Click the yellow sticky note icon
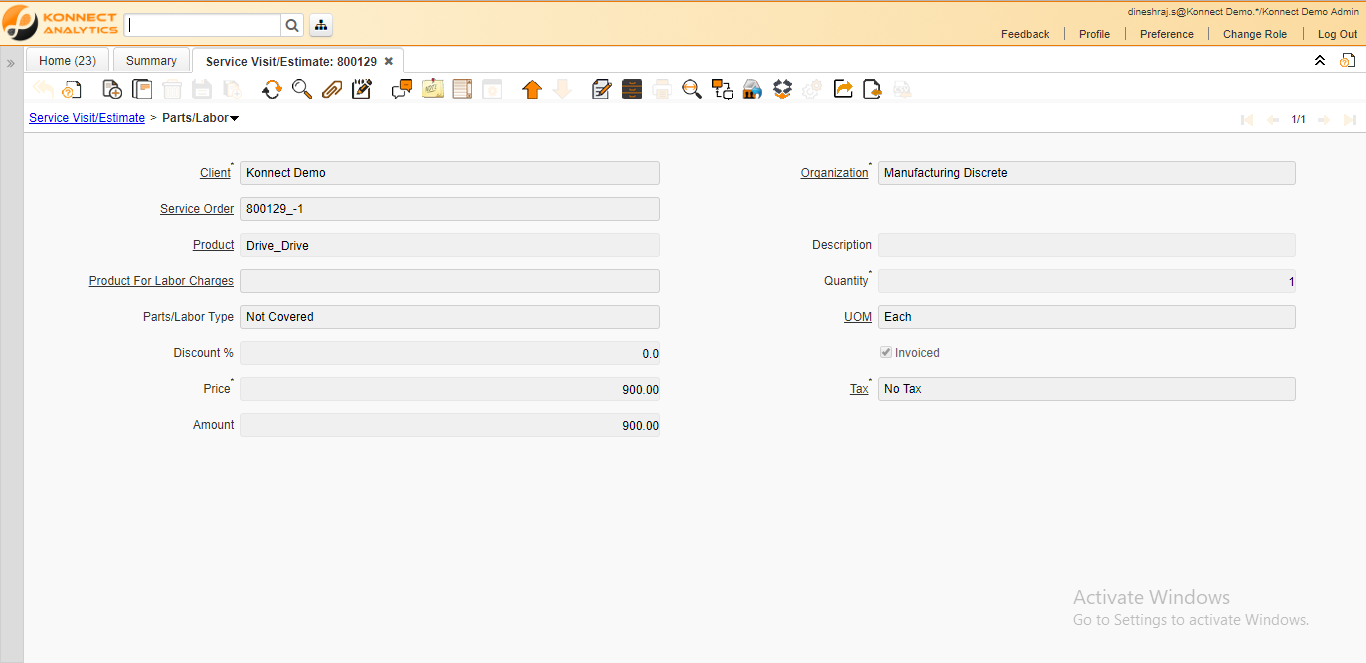1366x663 pixels. click(x=432, y=90)
